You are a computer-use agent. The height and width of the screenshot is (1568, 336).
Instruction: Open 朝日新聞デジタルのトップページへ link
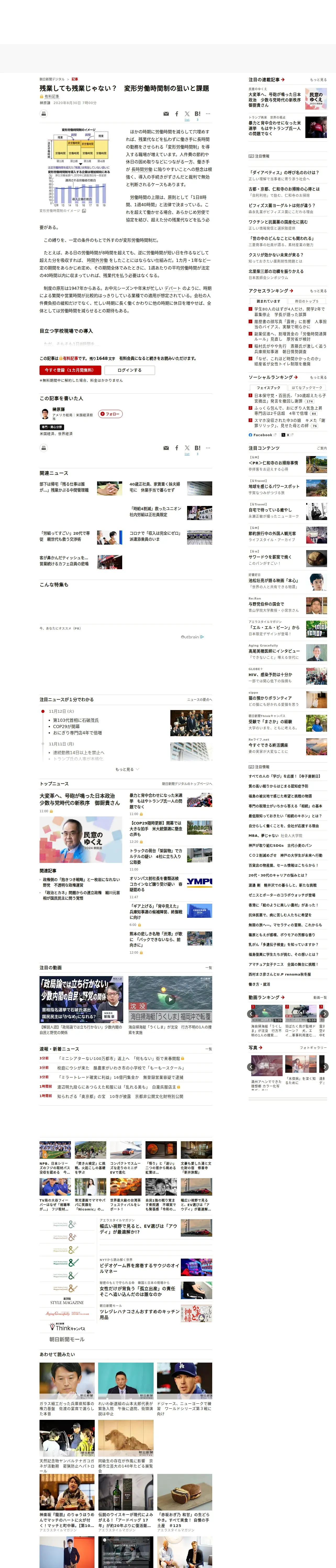pyautogui.click(x=187, y=784)
